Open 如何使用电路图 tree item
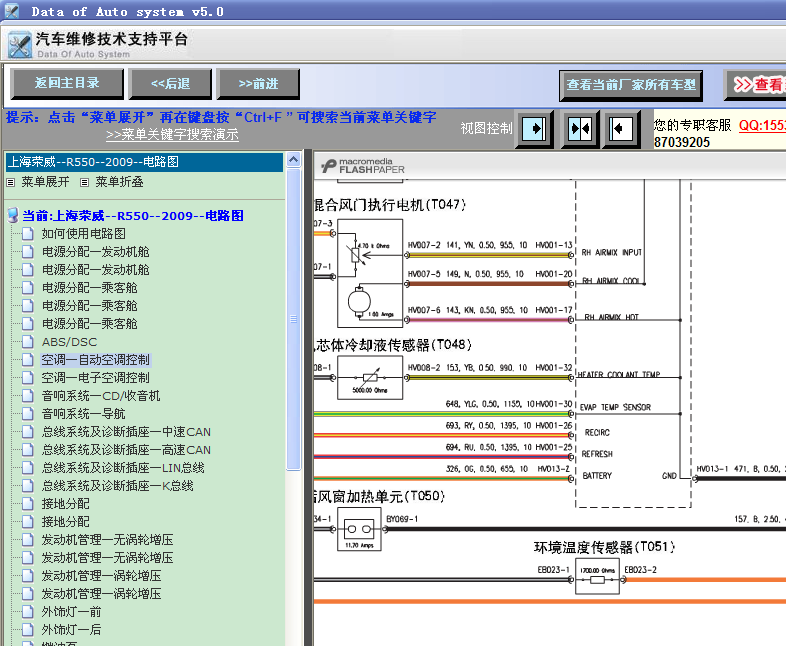The image size is (786, 646). coord(83,234)
